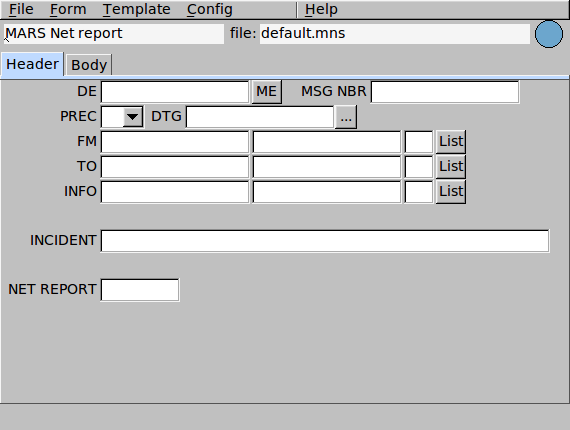
Task: Click the second FM input field
Action: pyautogui.click(x=327, y=142)
